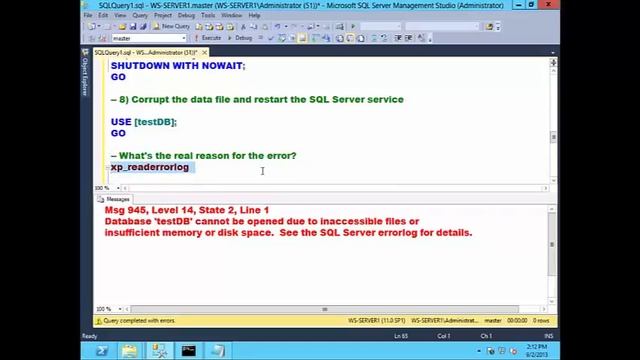
Task: Open the File menu
Action: pyautogui.click(x=88, y=16)
